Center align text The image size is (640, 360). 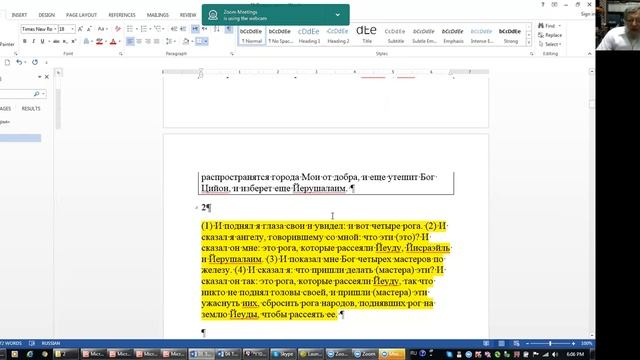pos(139,41)
